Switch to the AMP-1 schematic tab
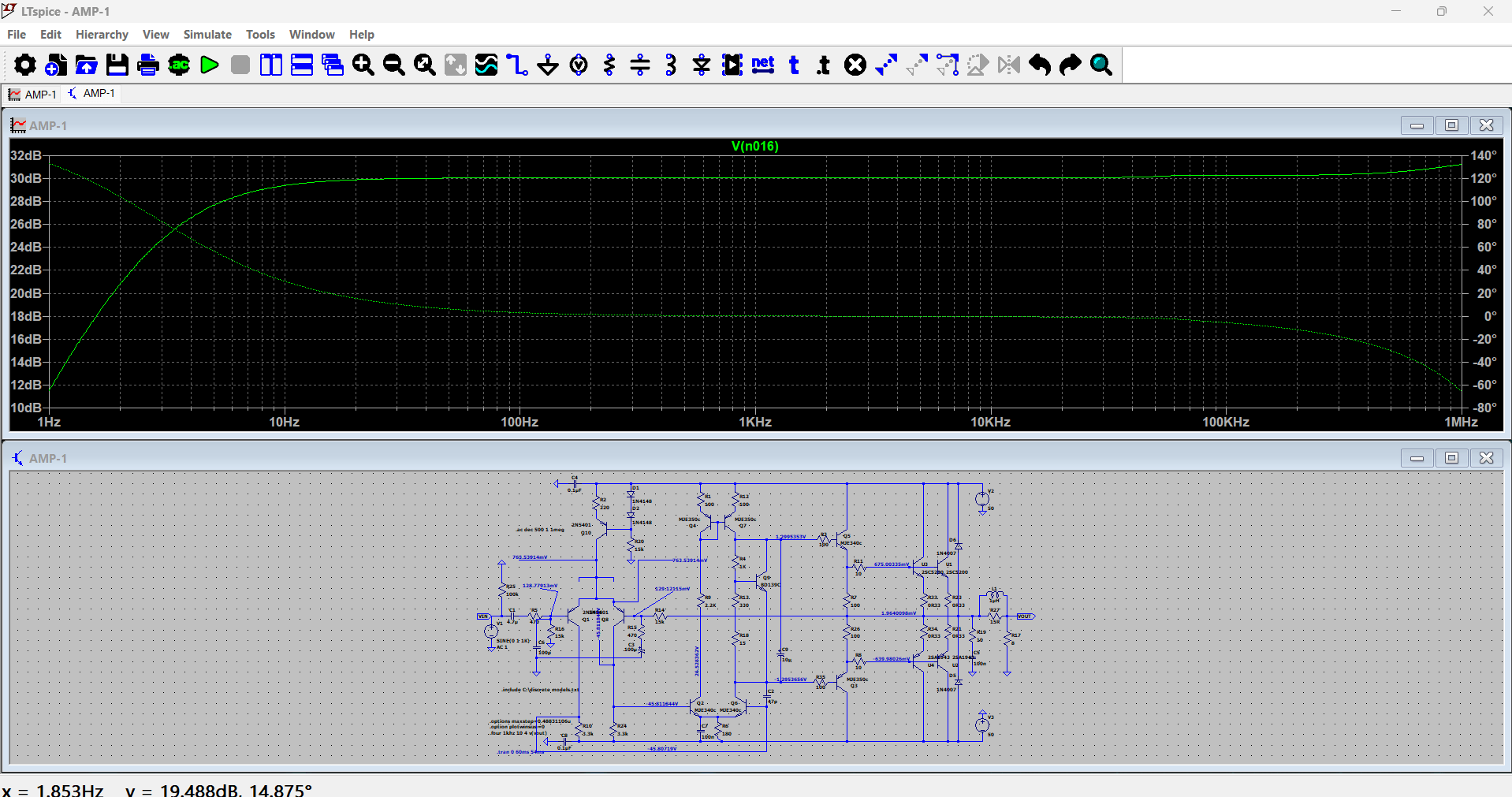The height and width of the screenshot is (797, 1512). pyautogui.click(x=91, y=93)
